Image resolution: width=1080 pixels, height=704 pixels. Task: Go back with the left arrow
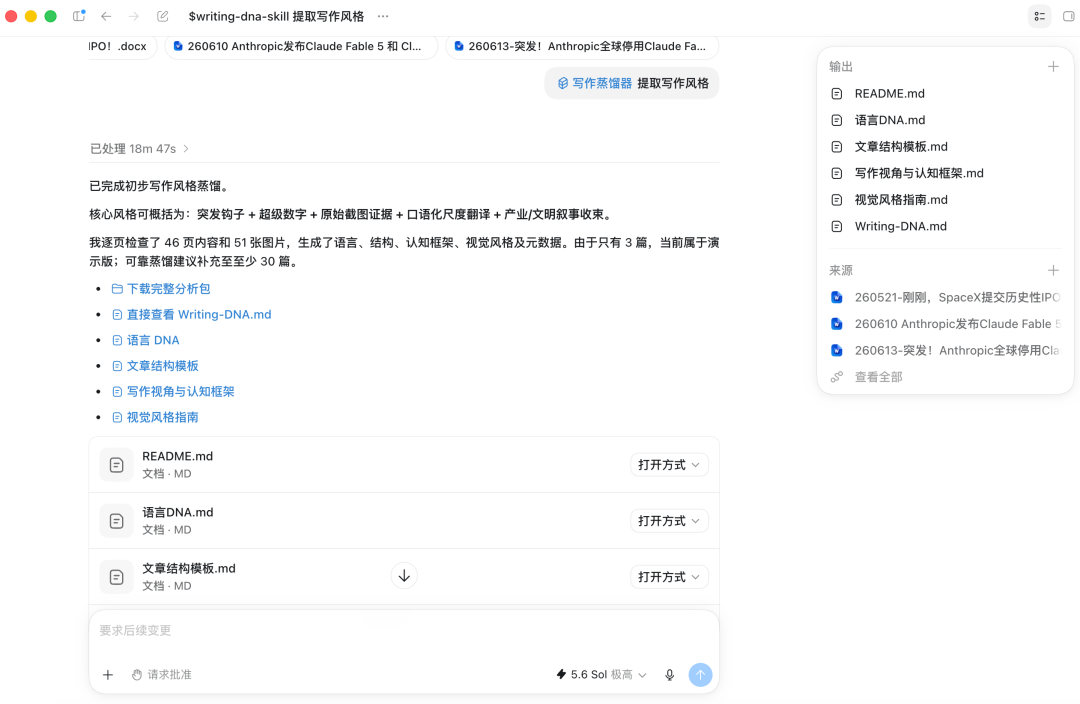click(x=106, y=16)
